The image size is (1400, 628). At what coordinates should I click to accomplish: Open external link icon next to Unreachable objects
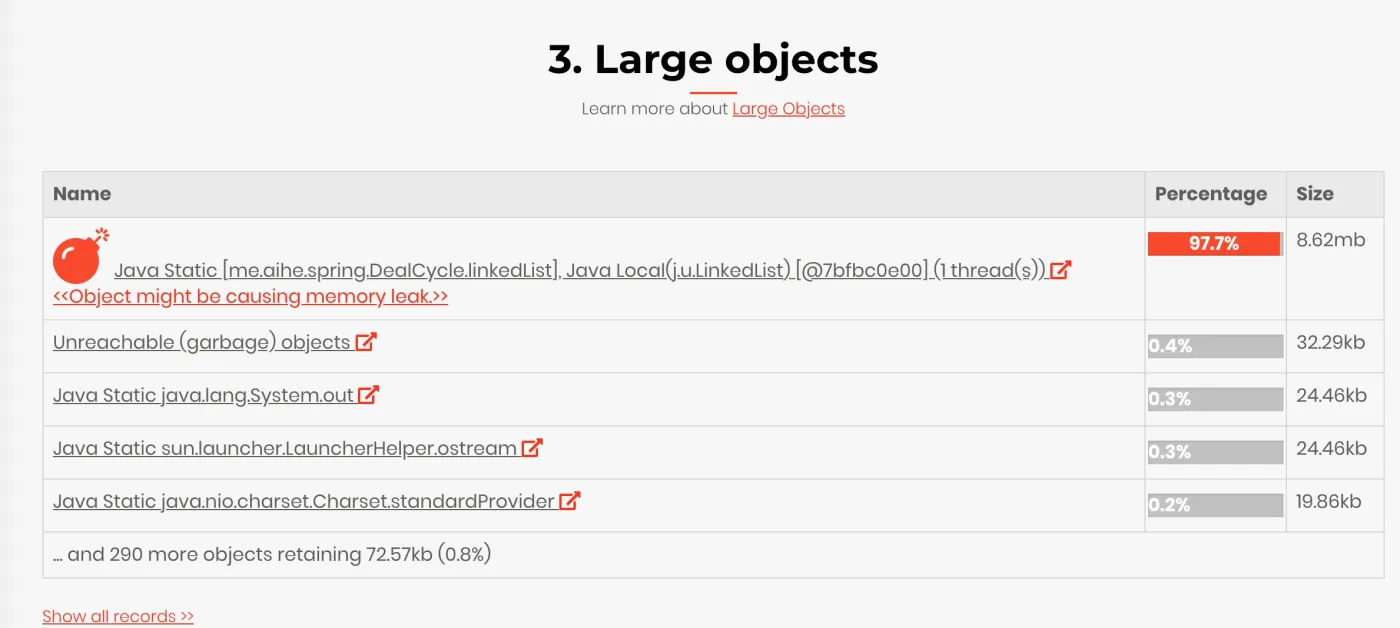366,342
